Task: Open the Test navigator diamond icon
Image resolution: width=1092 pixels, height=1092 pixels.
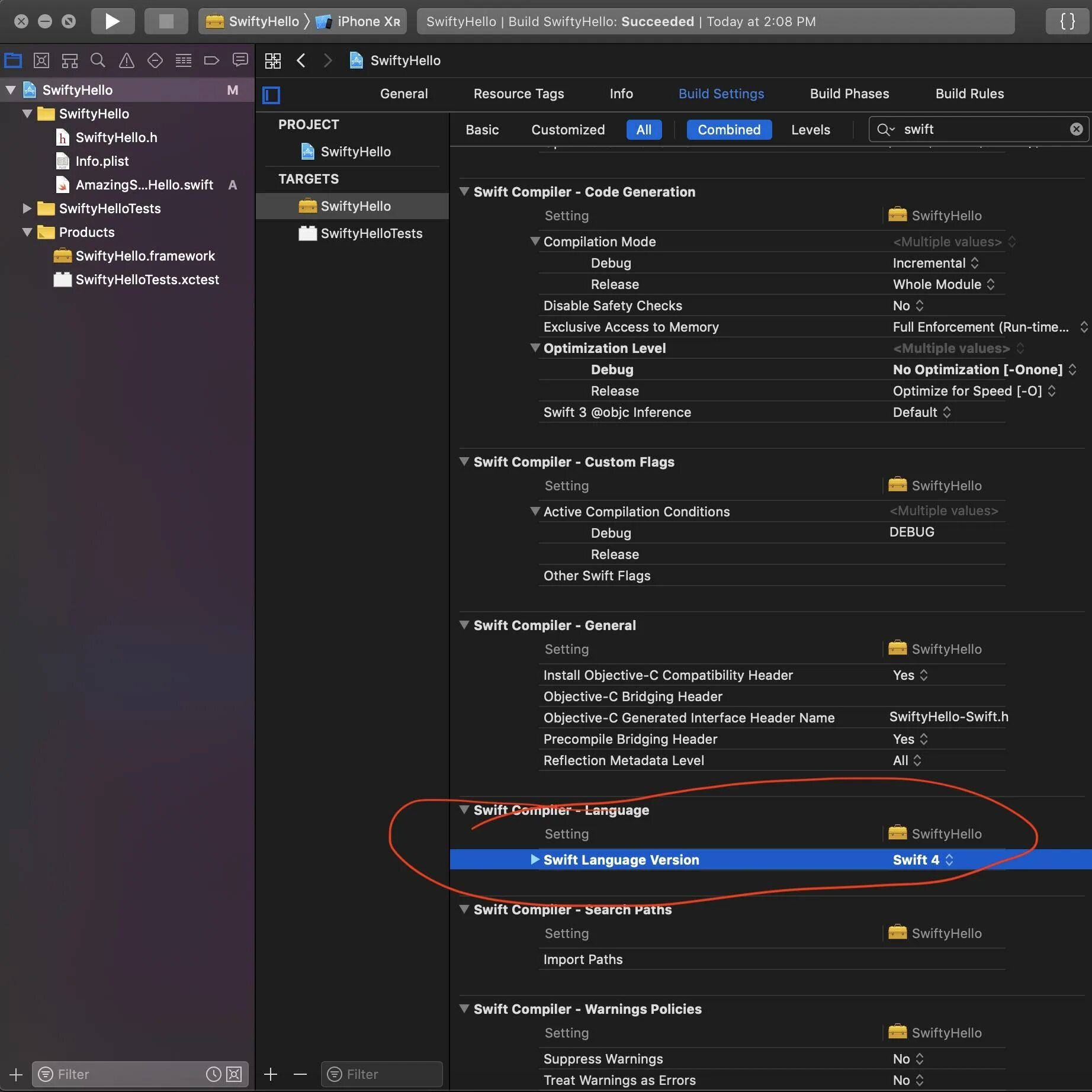Action: (155, 60)
